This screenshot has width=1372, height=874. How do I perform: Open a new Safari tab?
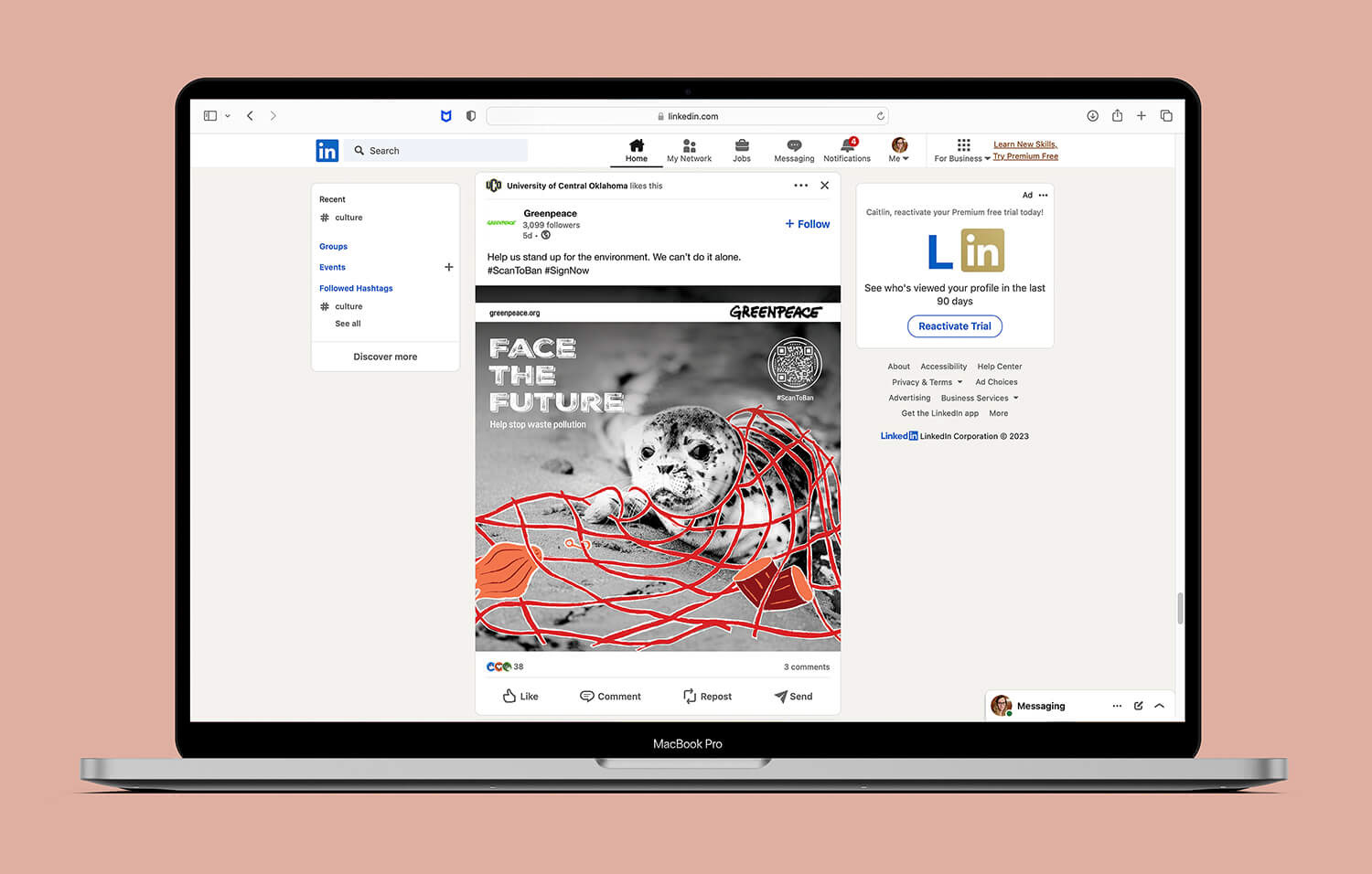click(1142, 116)
